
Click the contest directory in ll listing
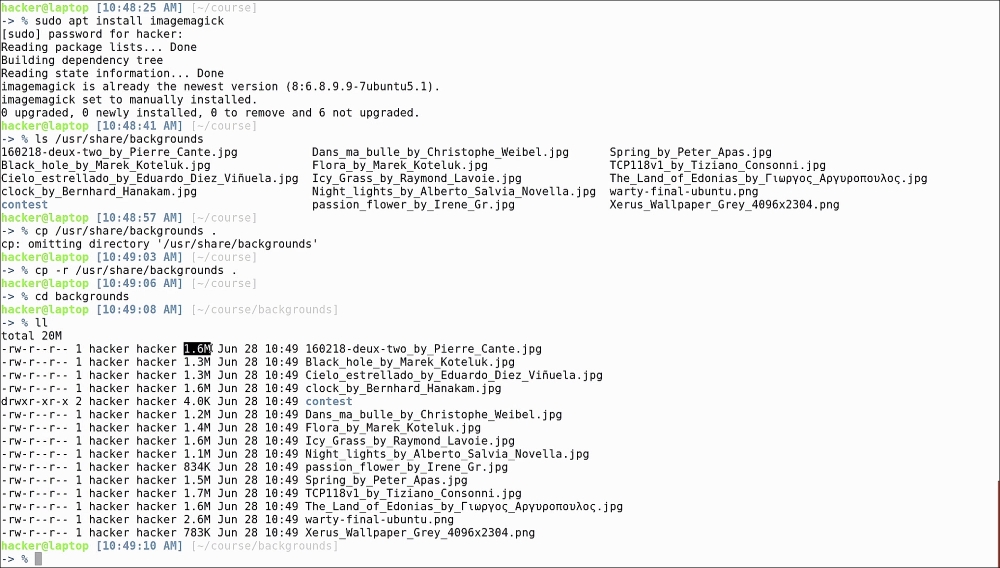tap(328, 401)
